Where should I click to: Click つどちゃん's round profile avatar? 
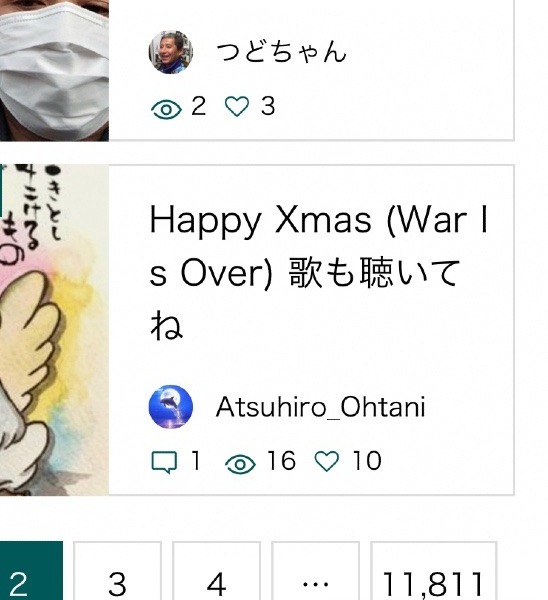pyautogui.click(x=171, y=52)
